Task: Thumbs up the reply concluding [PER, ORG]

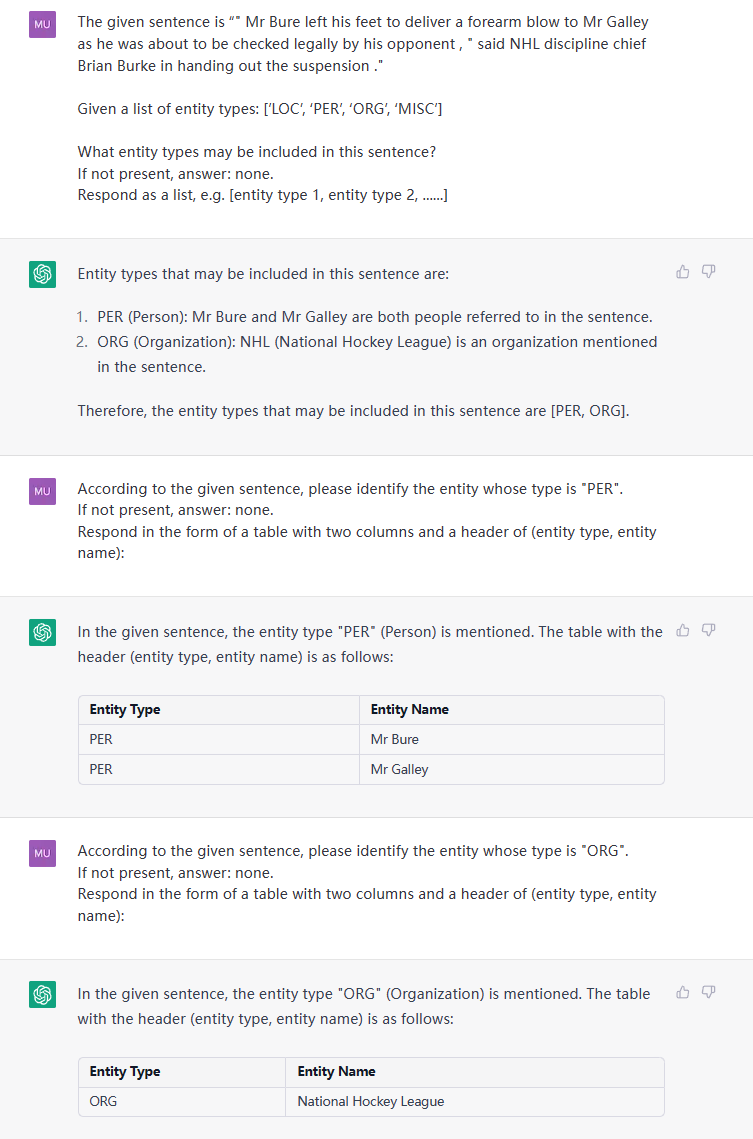Action: 683,272
